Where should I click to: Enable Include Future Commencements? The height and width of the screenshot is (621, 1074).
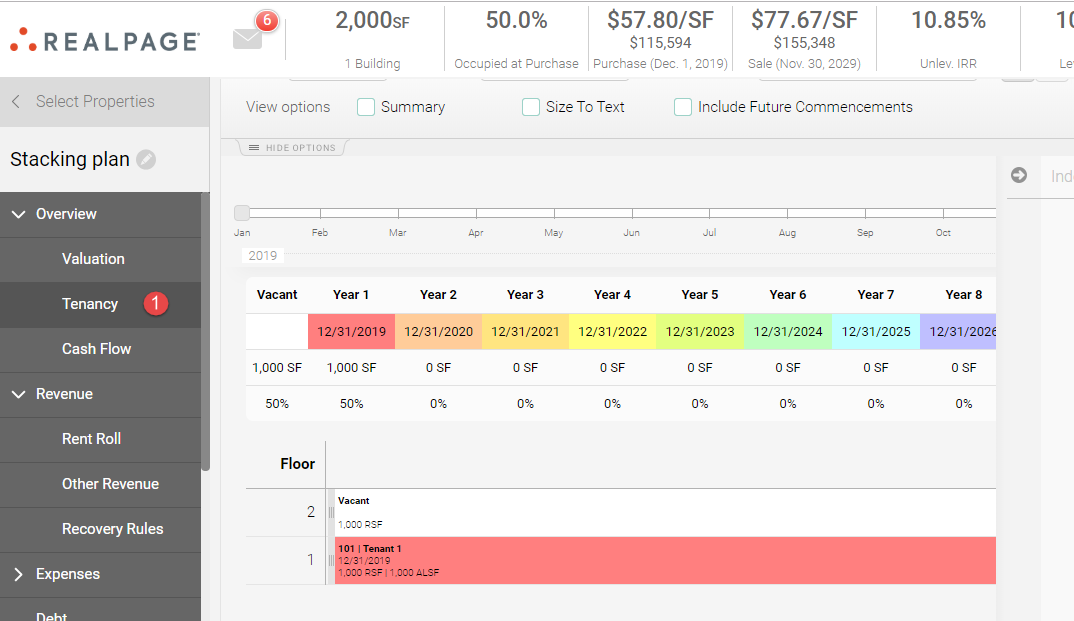(x=682, y=106)
